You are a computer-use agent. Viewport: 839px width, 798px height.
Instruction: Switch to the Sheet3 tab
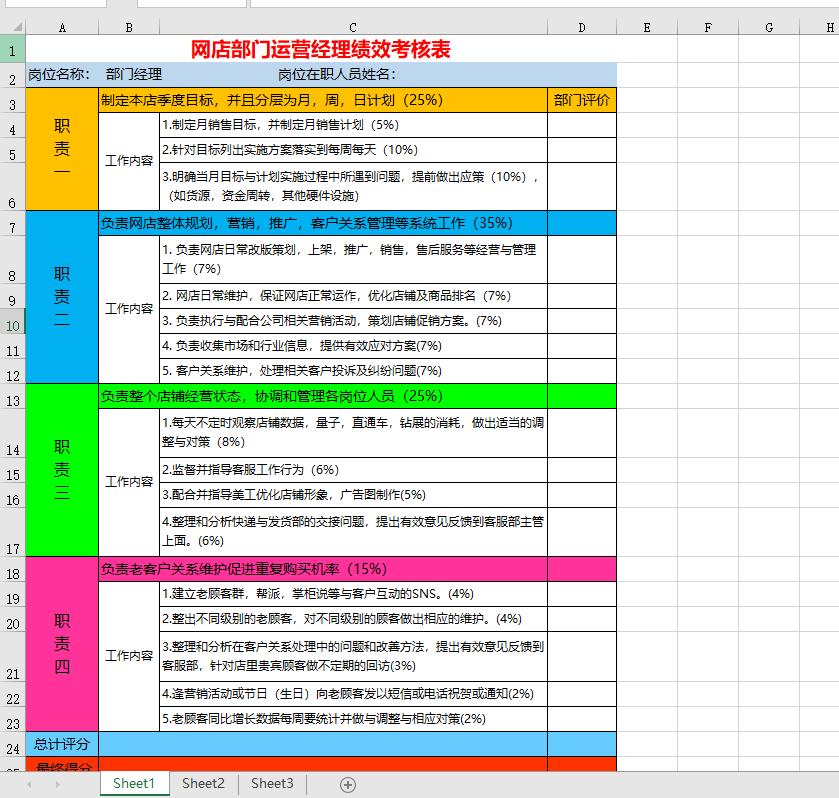point(271,785)
